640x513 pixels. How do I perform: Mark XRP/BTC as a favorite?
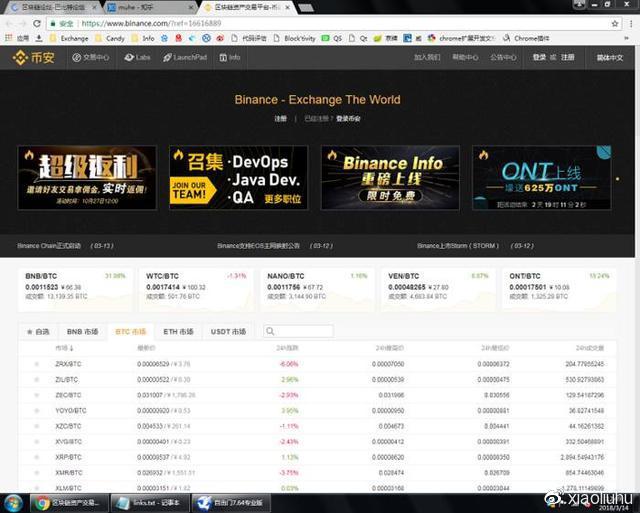pos(37,457)
